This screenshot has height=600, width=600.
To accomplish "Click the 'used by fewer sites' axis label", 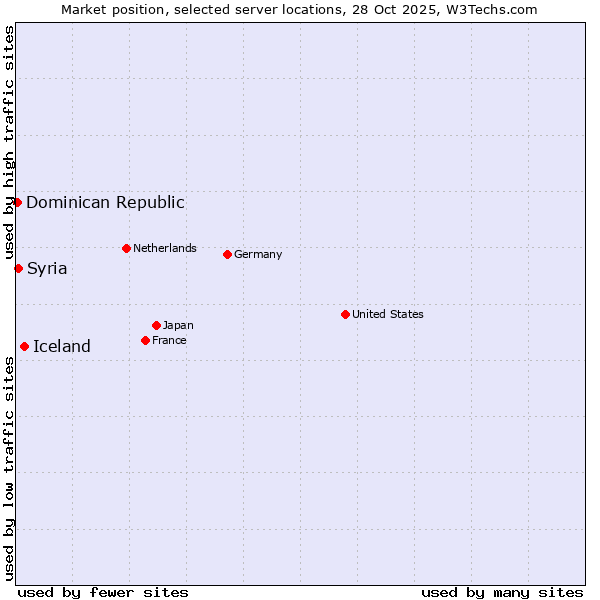I will [103, 592].
